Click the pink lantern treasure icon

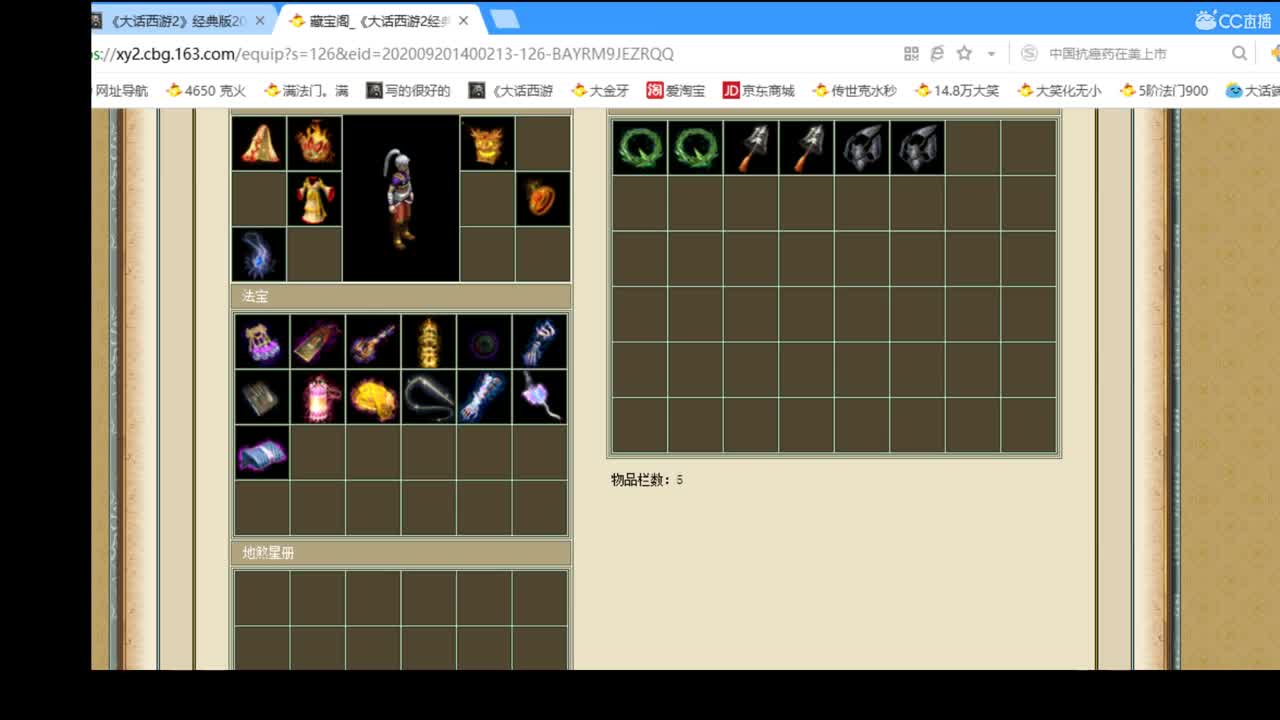coord(318,397)
